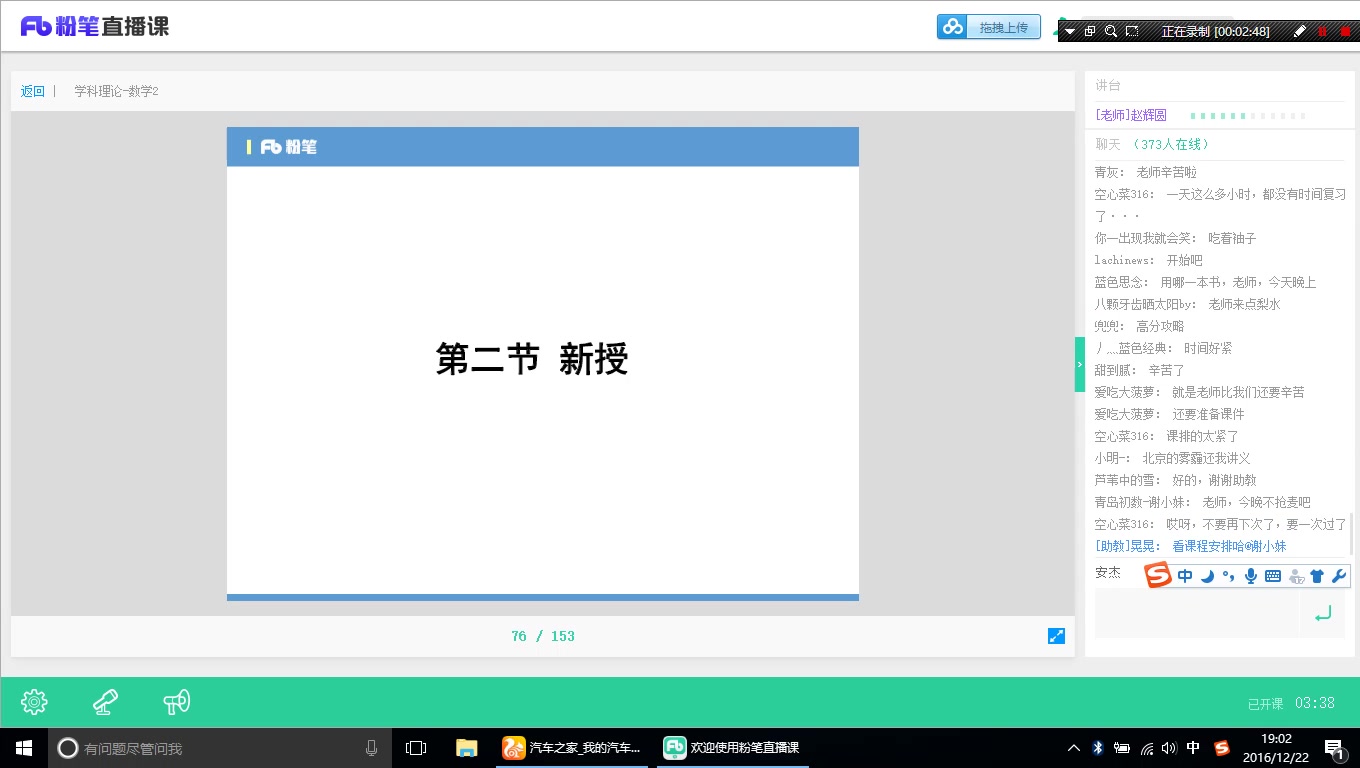Click the message from [助教]晃晃

[1190, 546]
